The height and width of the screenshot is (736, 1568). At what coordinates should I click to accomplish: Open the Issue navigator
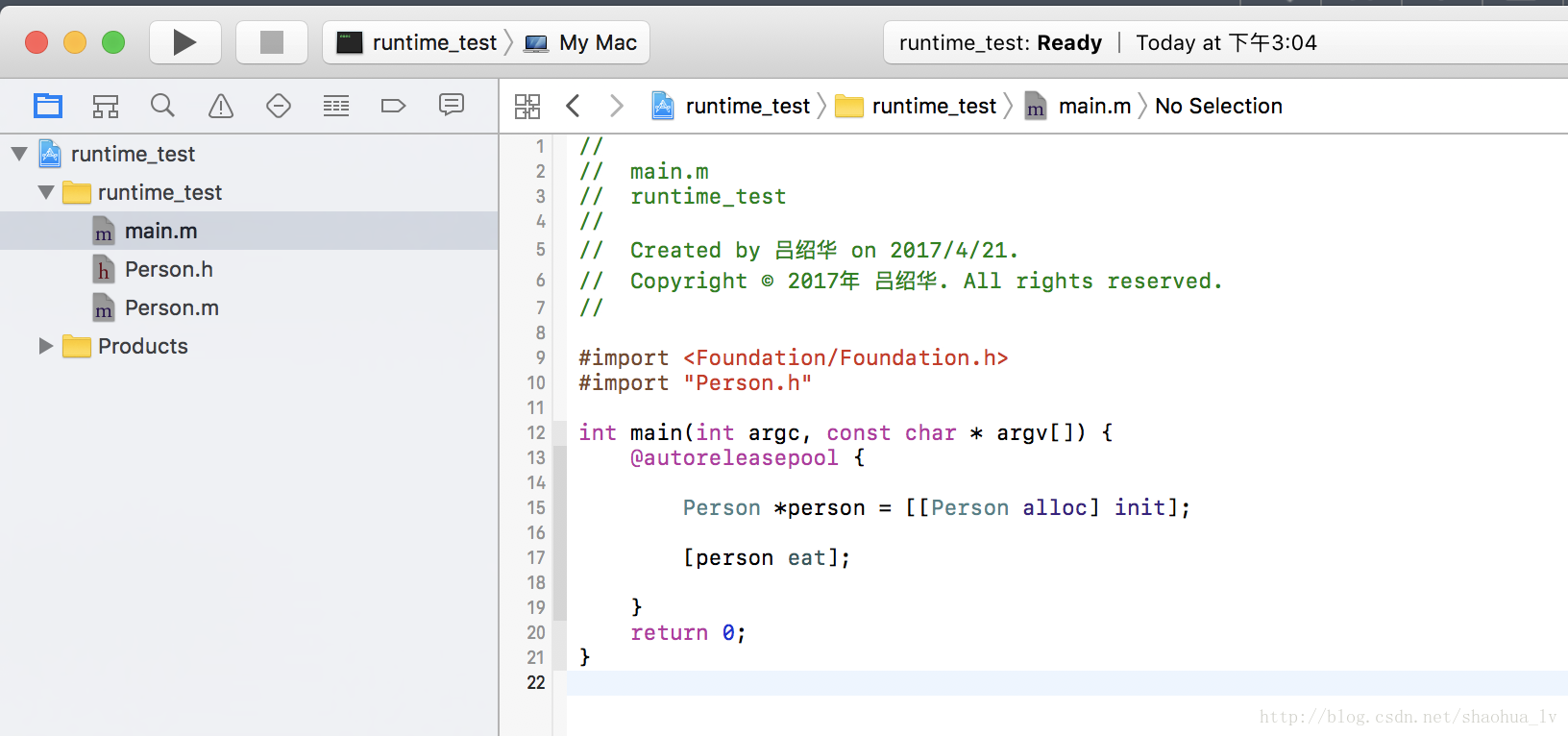click(x=221, y=106)
